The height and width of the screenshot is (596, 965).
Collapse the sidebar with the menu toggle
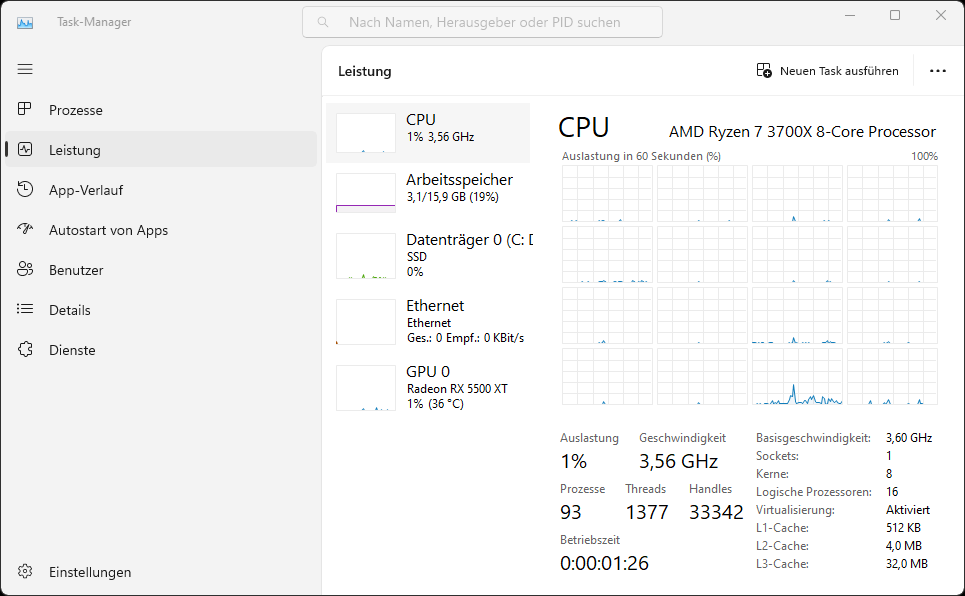click(25, 69)
